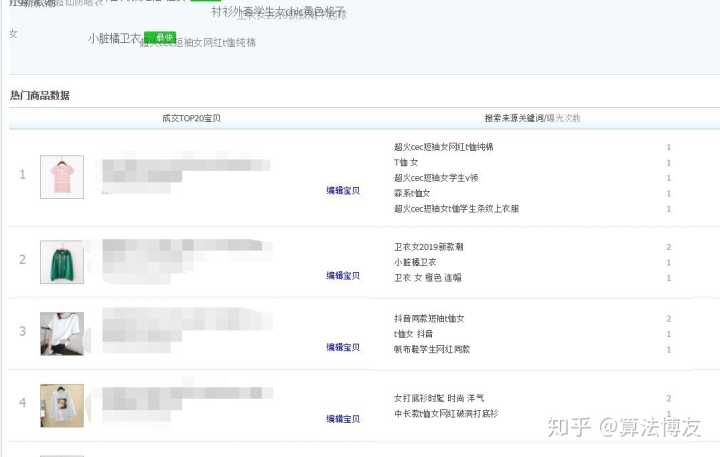Click the green badge beside 小脏橘卫衣 at top
This screenshot has width=720, height=457.
click(160, 38)
